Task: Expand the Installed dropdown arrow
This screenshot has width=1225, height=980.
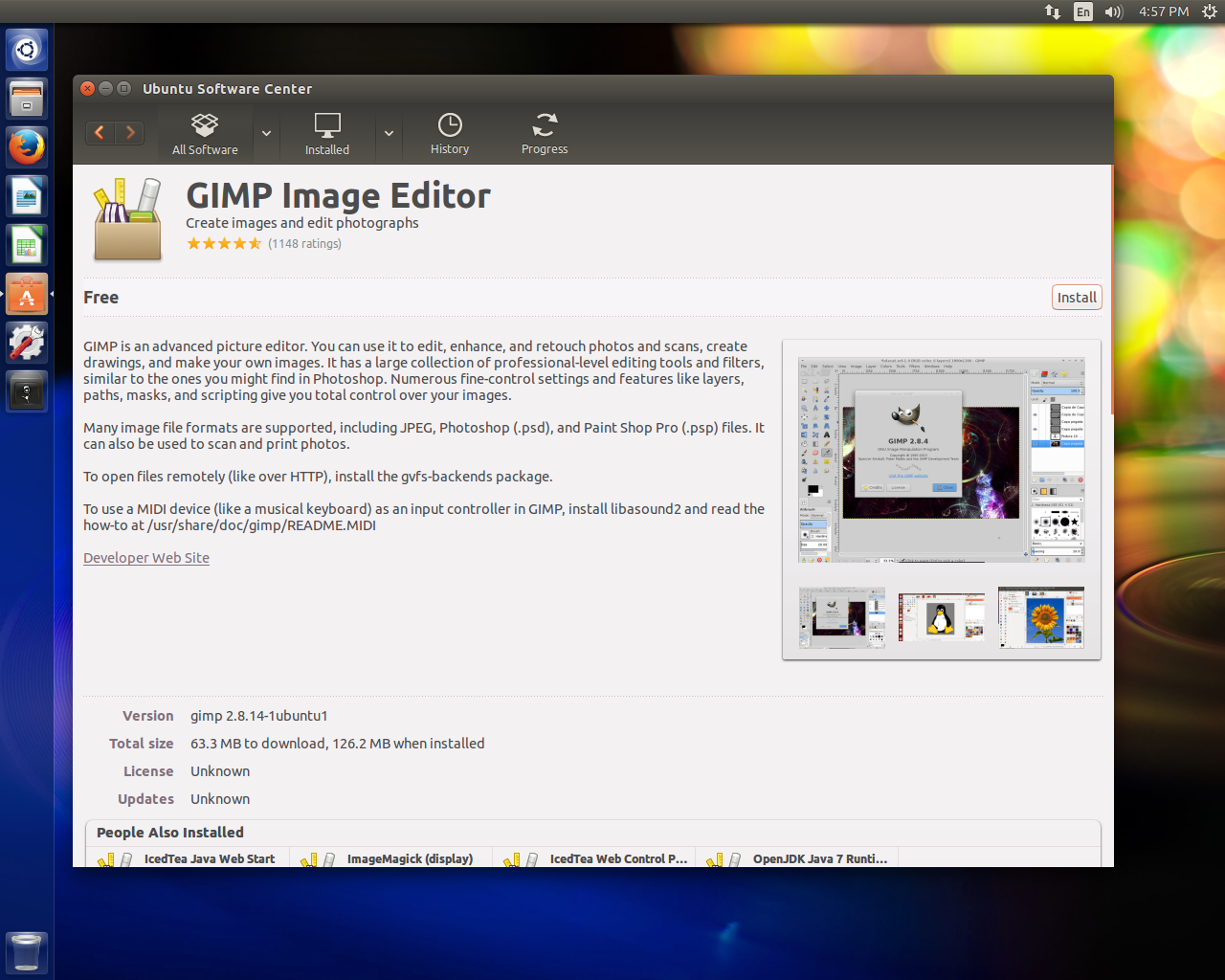Action: click(x=389, y=134)
